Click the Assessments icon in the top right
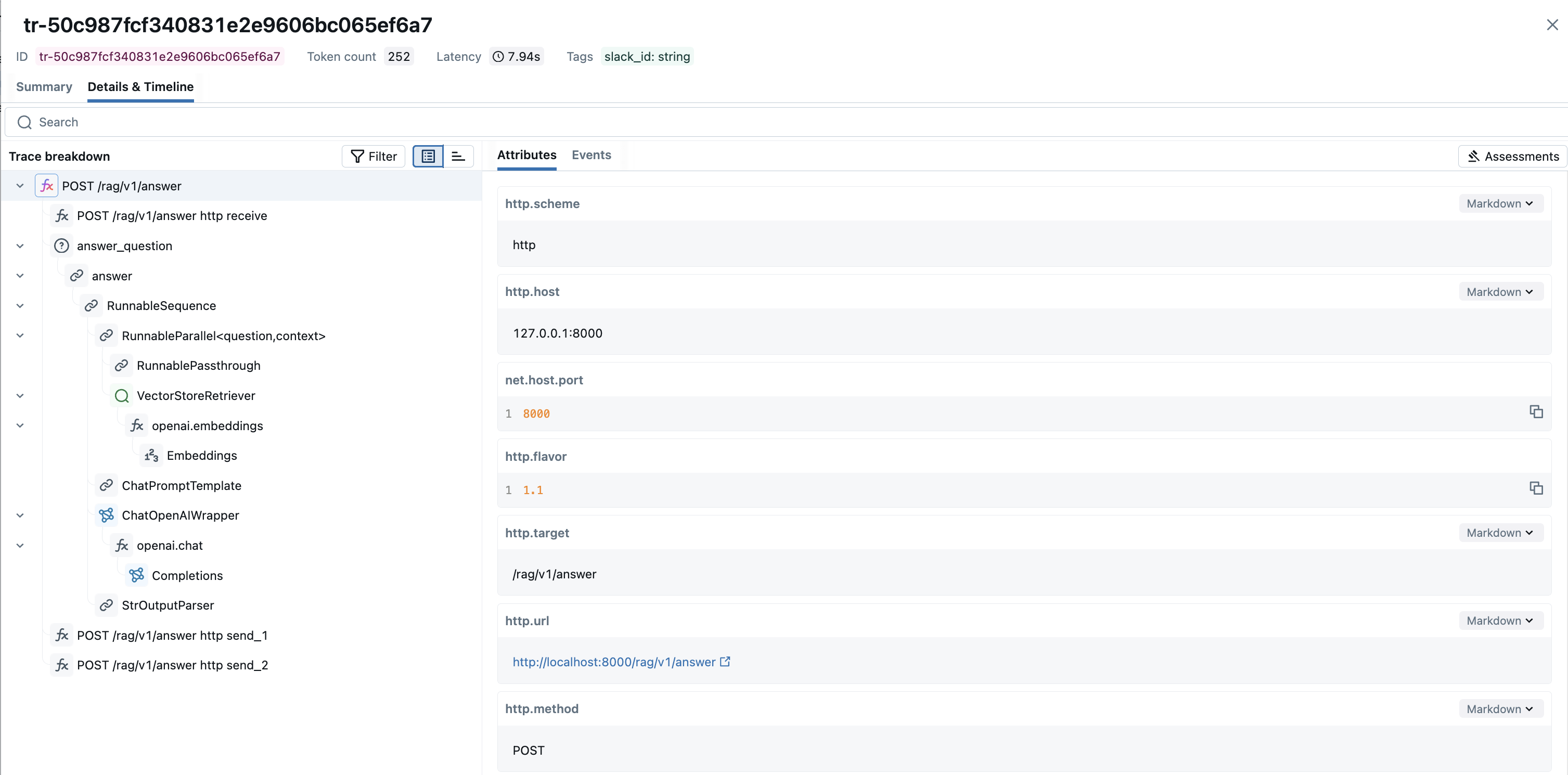The width and height of the screenshot is (1568, 775). pos(1474,156)
